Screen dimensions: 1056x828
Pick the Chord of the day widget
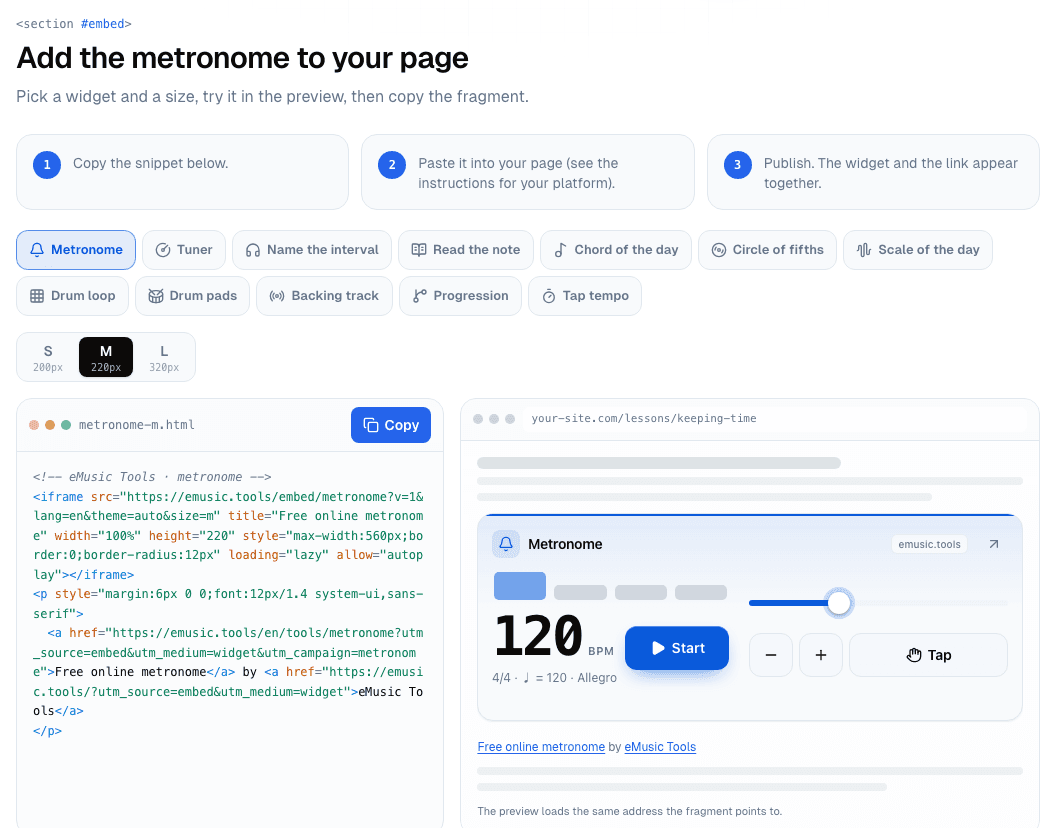click(616, 250)
